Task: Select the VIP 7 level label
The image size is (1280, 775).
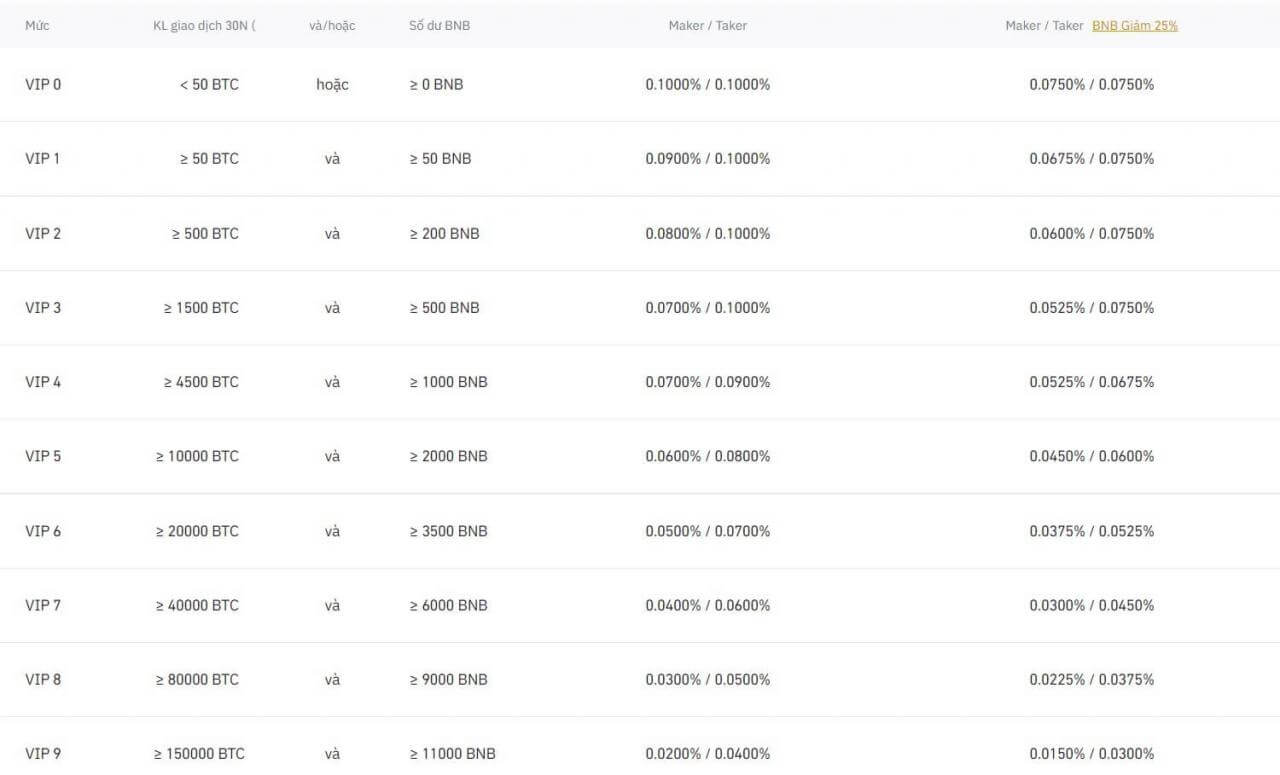Action: [43, 605]
